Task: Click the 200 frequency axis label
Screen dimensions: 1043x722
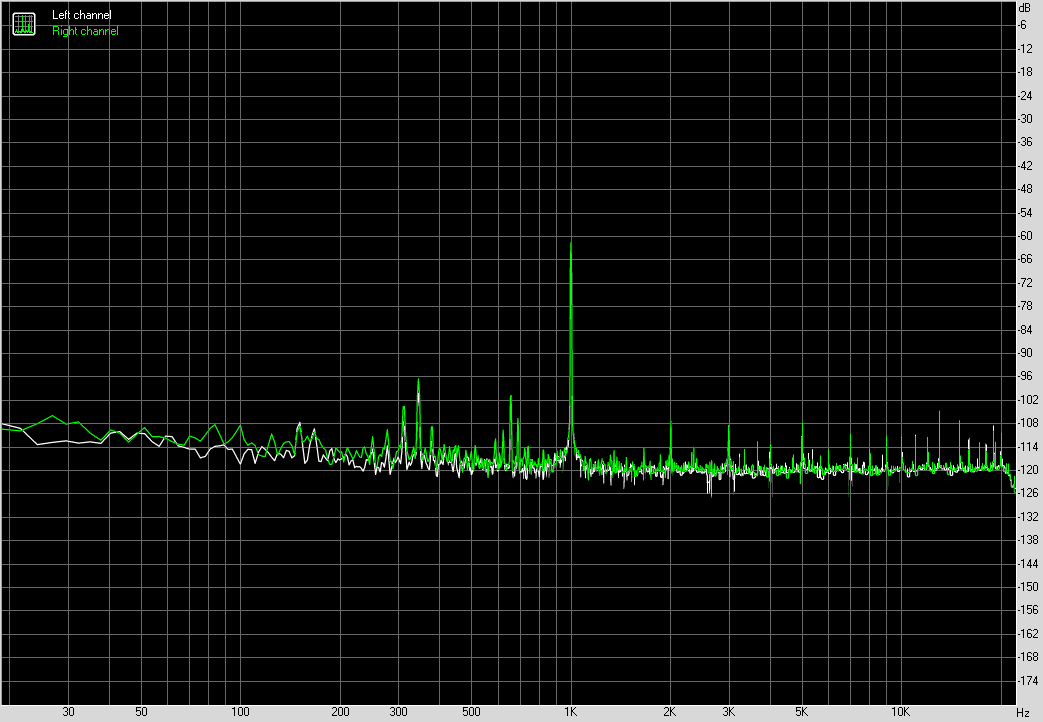Action: pyautogui.click(x=340, y=712)
